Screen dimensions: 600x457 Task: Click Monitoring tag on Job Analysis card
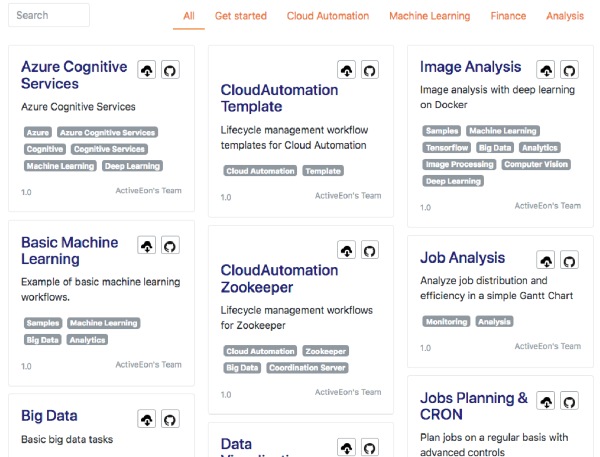[447, 322]
